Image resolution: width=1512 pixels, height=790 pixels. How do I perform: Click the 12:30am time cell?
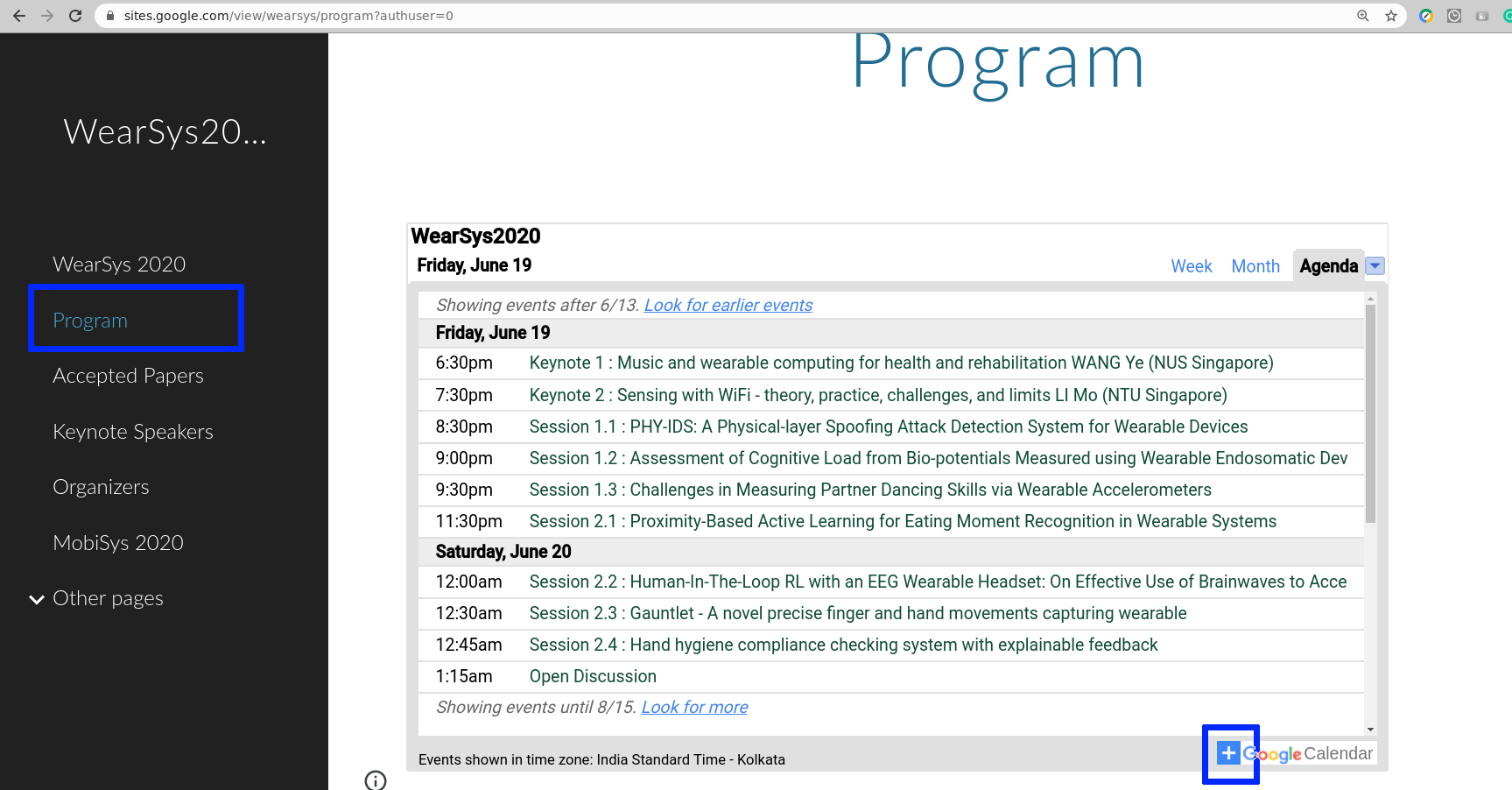point(469,613)
